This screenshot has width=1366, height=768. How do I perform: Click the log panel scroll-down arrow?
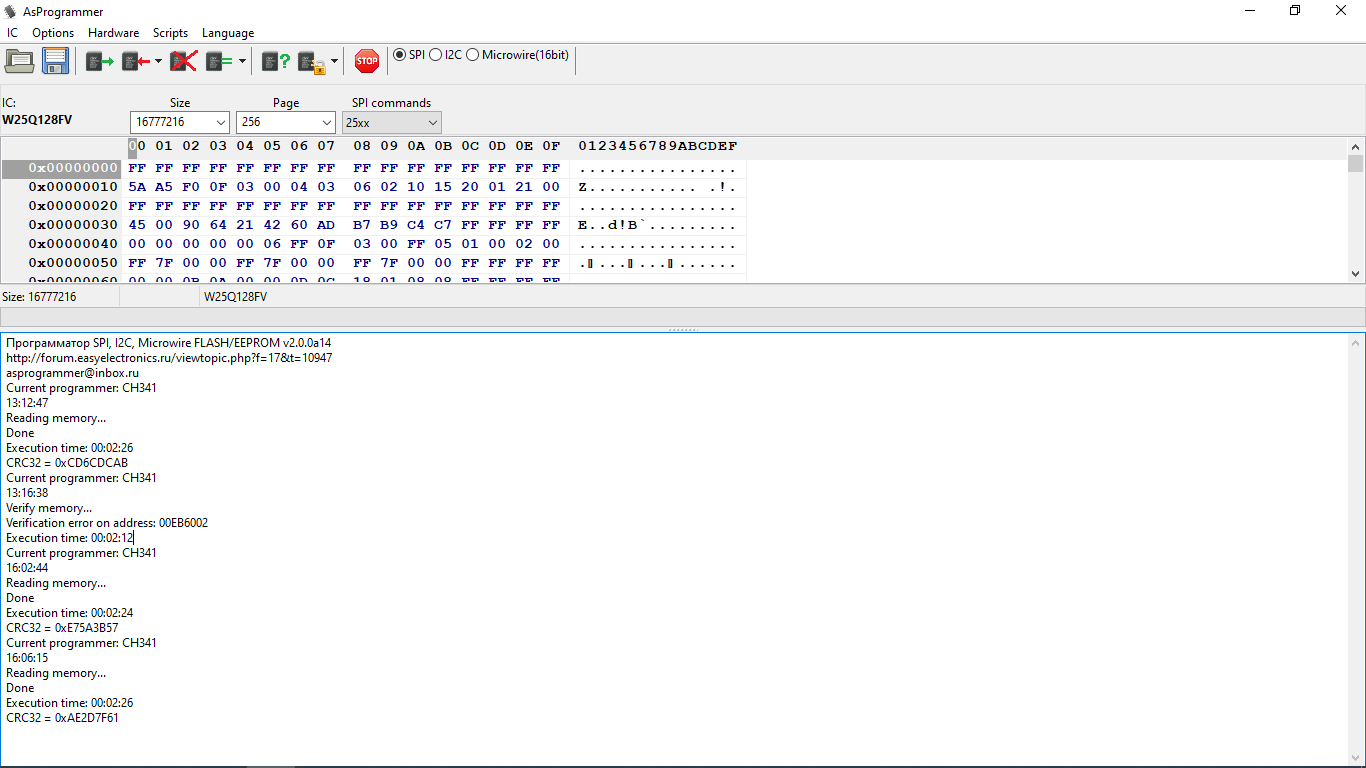pos(1355,756)
